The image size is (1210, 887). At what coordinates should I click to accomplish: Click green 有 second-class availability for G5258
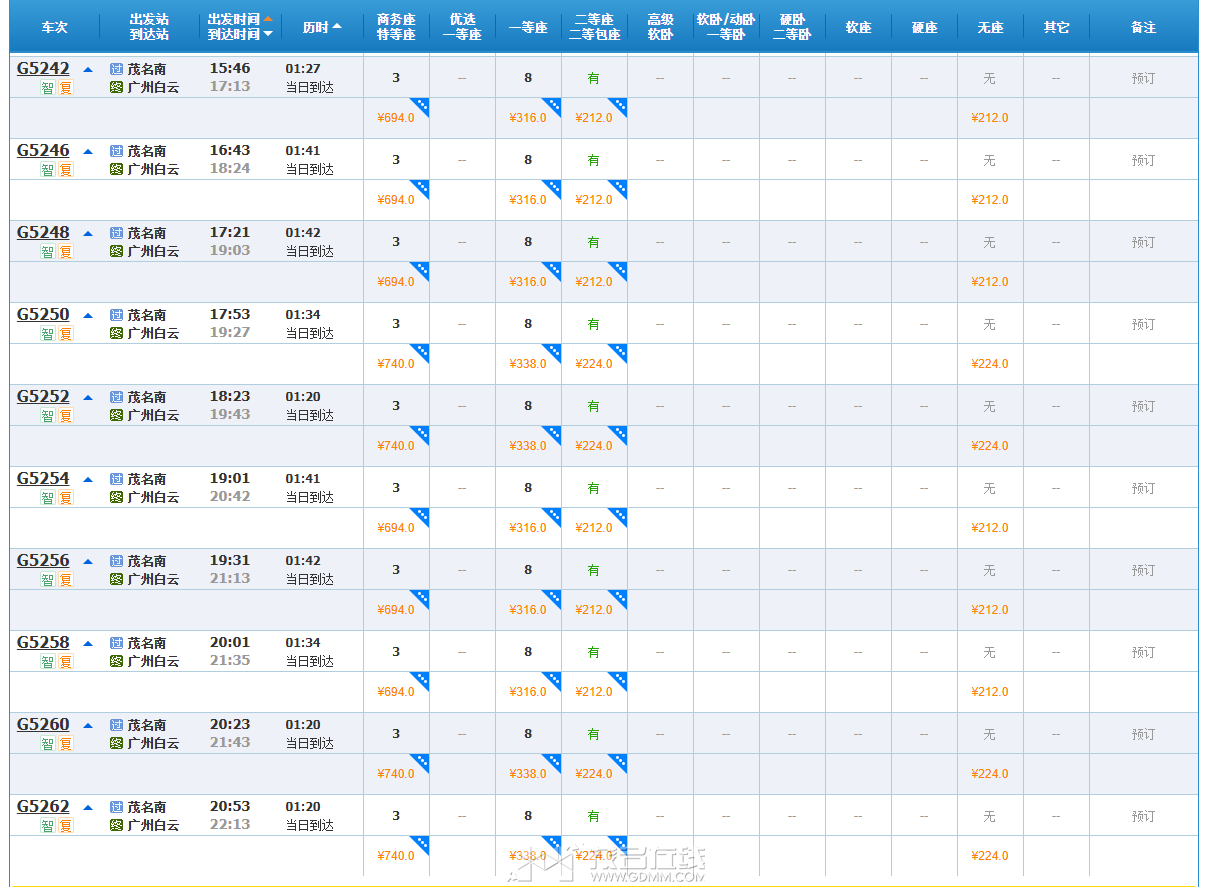[594, 652]
